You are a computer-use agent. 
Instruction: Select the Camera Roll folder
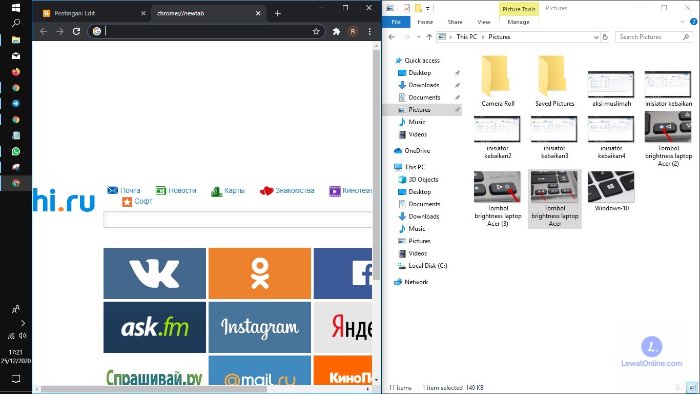(x=497, y=81)
